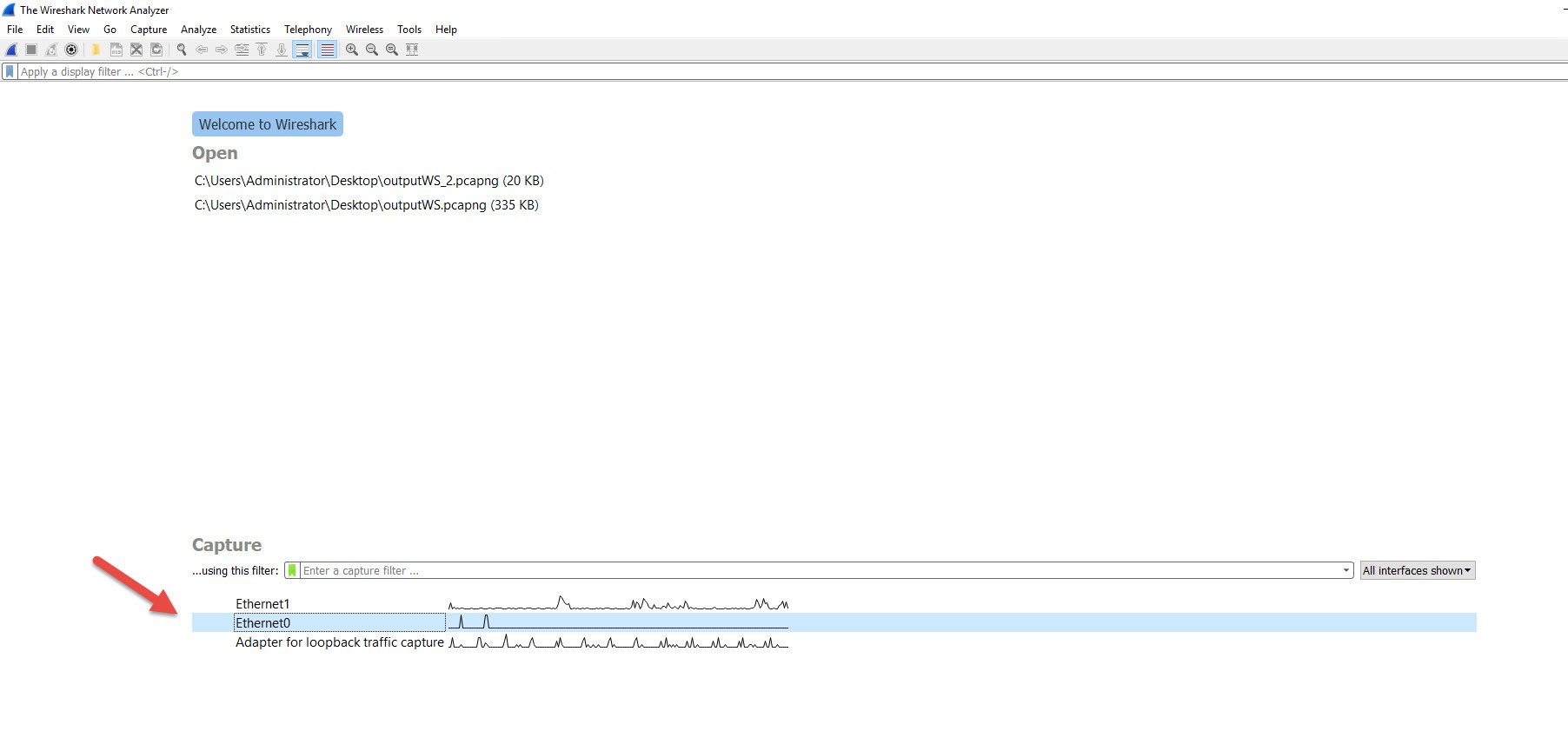Click the Zoom in magnifier icon
The image size is (1568, 738).
352,50
